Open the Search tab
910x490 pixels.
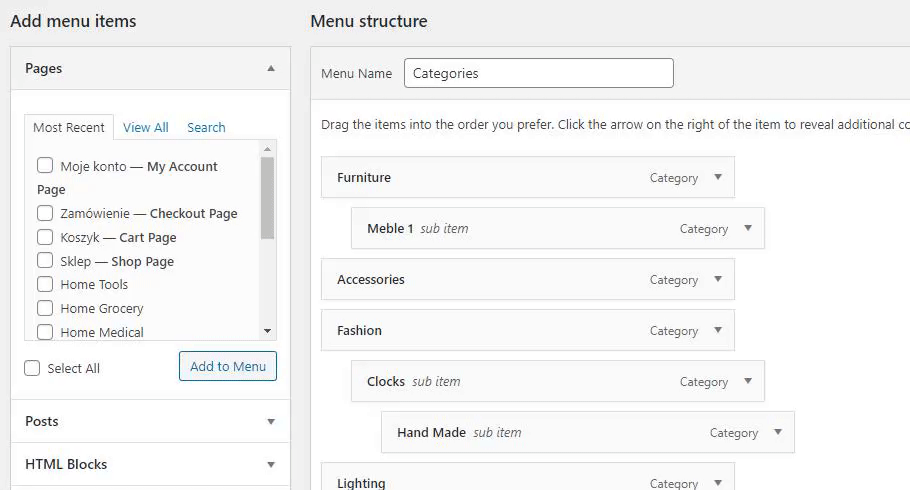(x=206, y=128)
